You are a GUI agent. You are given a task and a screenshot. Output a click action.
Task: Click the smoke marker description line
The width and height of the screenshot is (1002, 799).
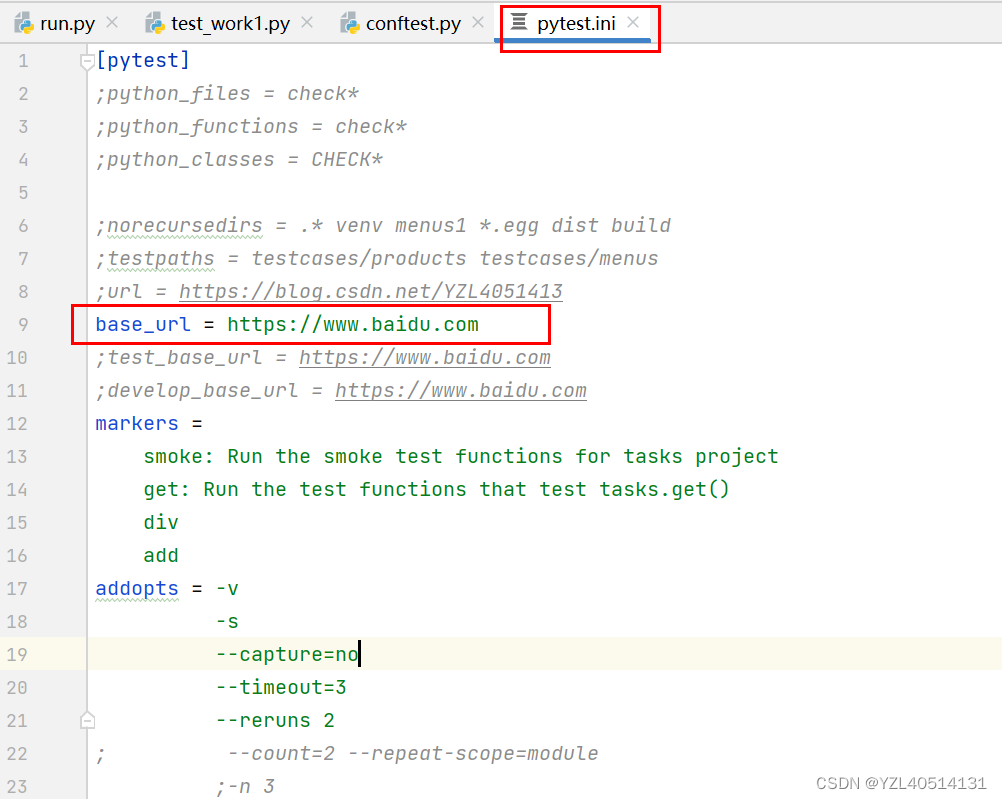tap(461, 456)
